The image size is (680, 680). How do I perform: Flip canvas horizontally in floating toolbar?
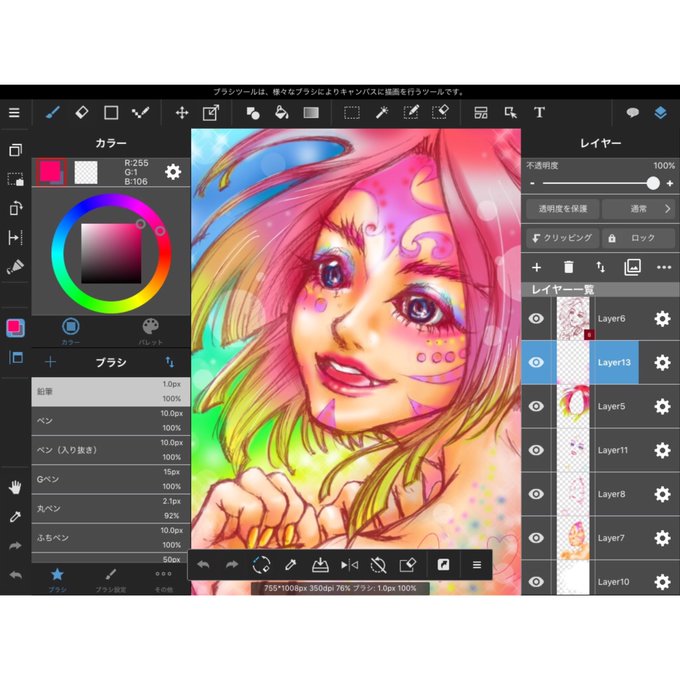349,565
